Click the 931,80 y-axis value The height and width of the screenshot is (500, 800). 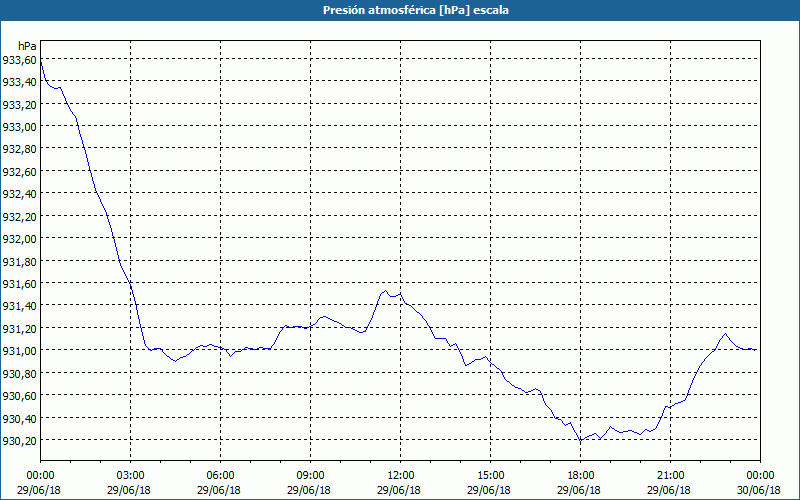point(19,261)
